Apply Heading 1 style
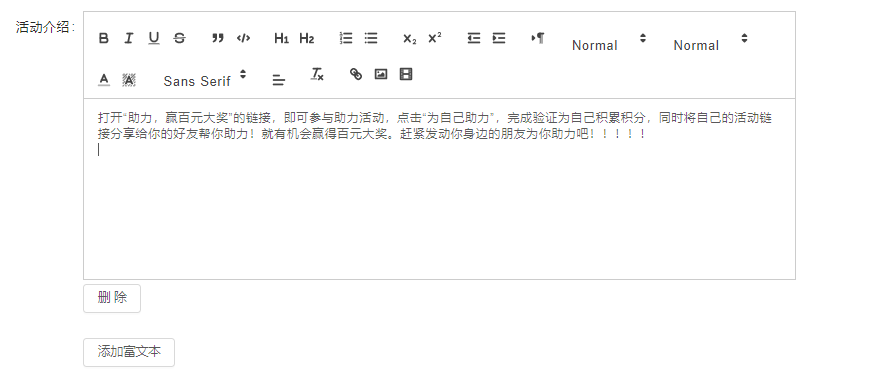 point(281,38)
